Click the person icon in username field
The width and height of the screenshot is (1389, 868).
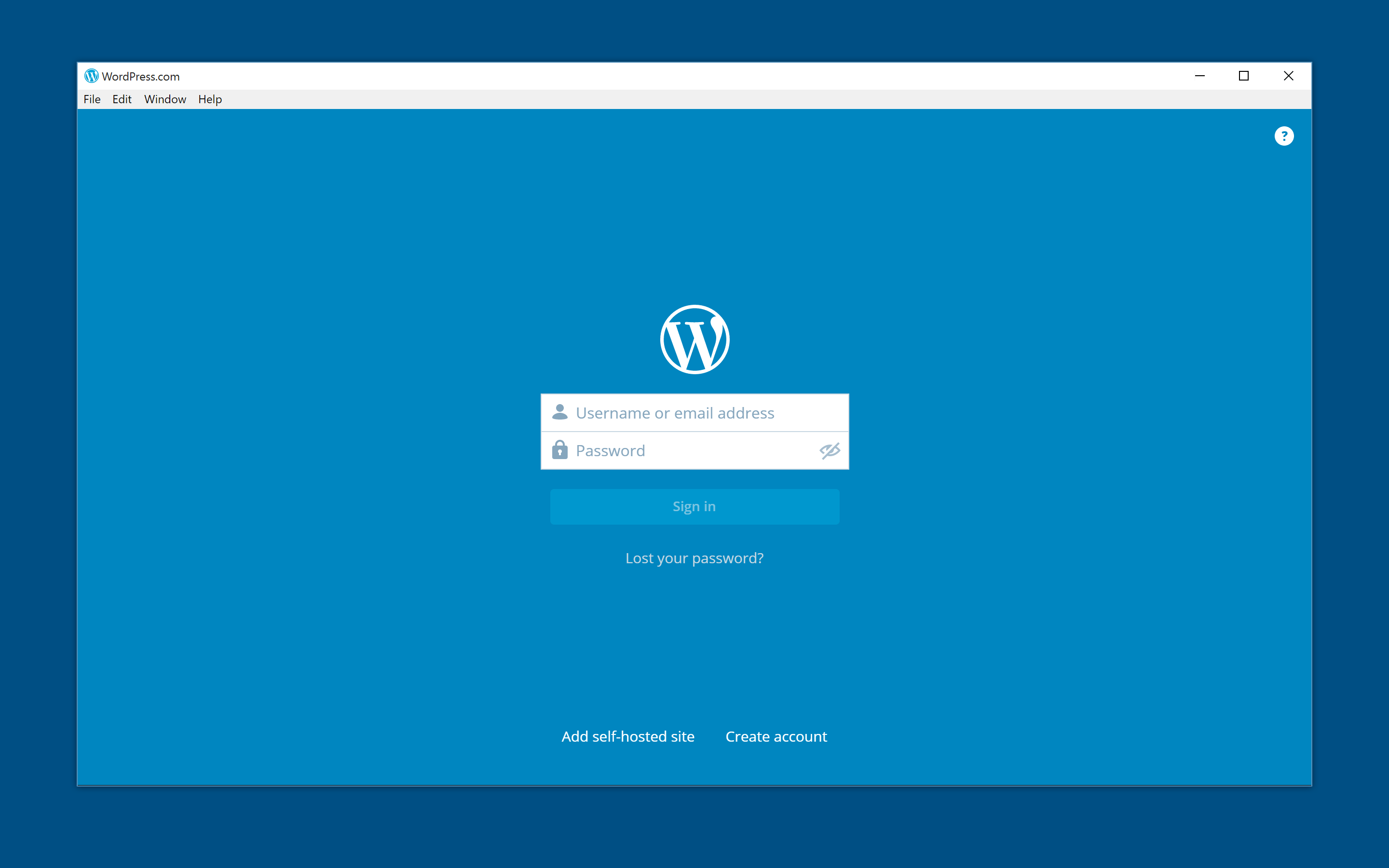point(559,412)
